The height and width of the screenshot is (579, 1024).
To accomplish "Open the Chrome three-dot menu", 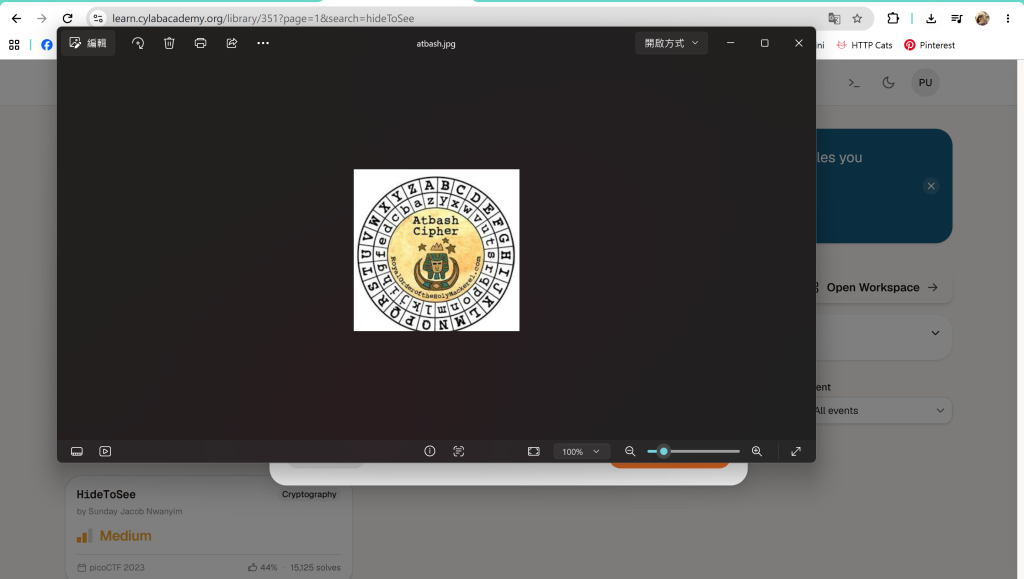I will tap(1008, 18).
